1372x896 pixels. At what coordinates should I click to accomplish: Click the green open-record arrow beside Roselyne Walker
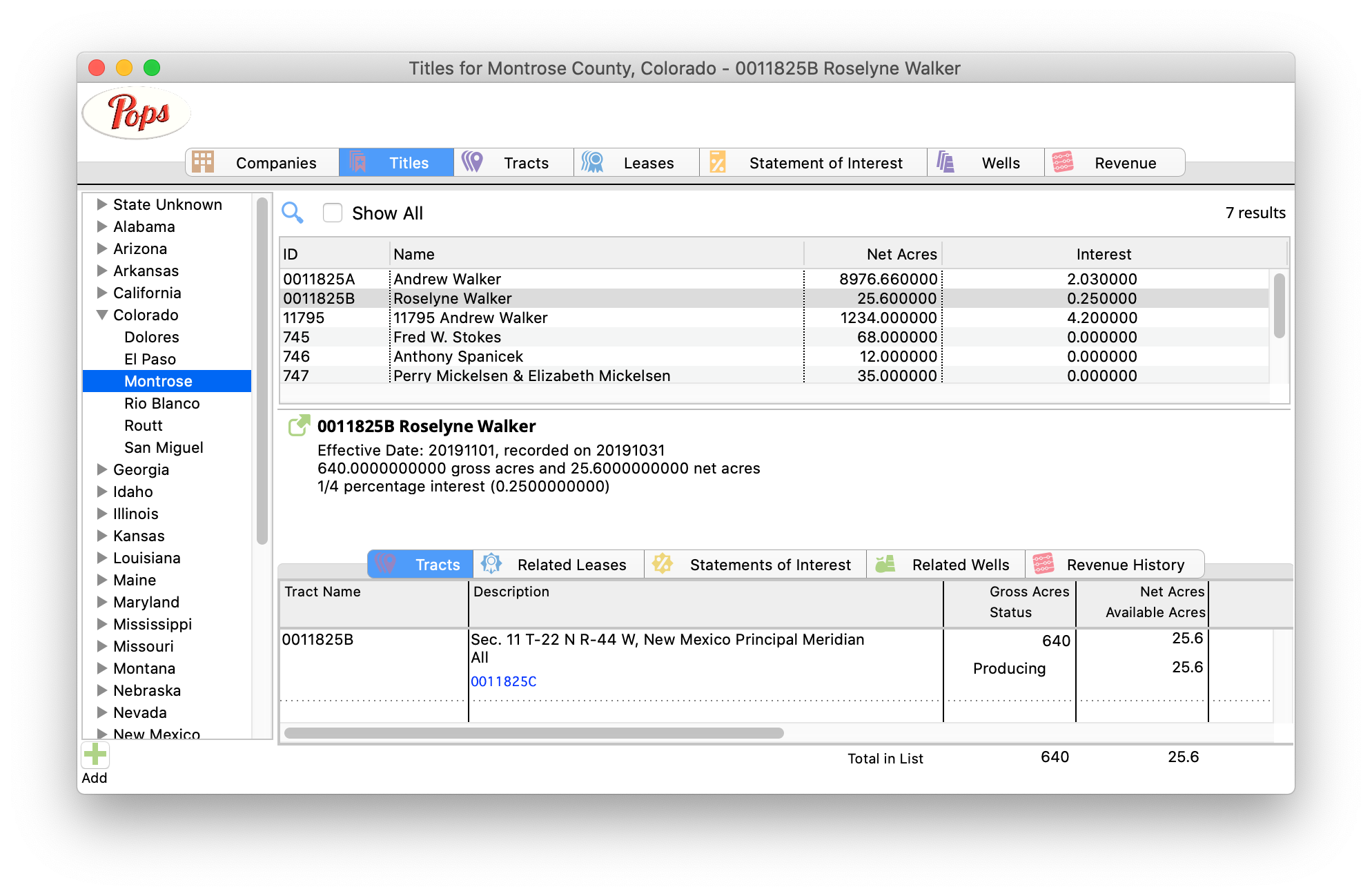(297, 426)
